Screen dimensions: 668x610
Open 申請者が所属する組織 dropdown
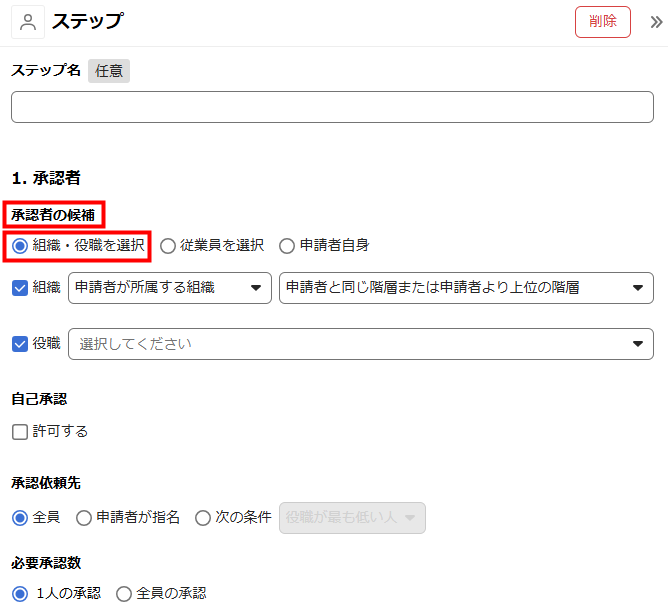pos(170,288)
